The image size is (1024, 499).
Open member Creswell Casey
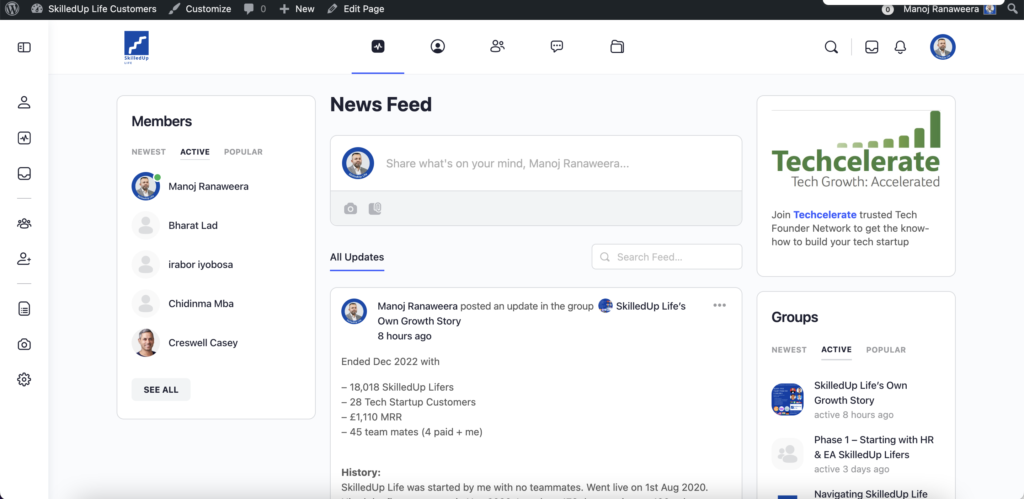pos(203,343)
